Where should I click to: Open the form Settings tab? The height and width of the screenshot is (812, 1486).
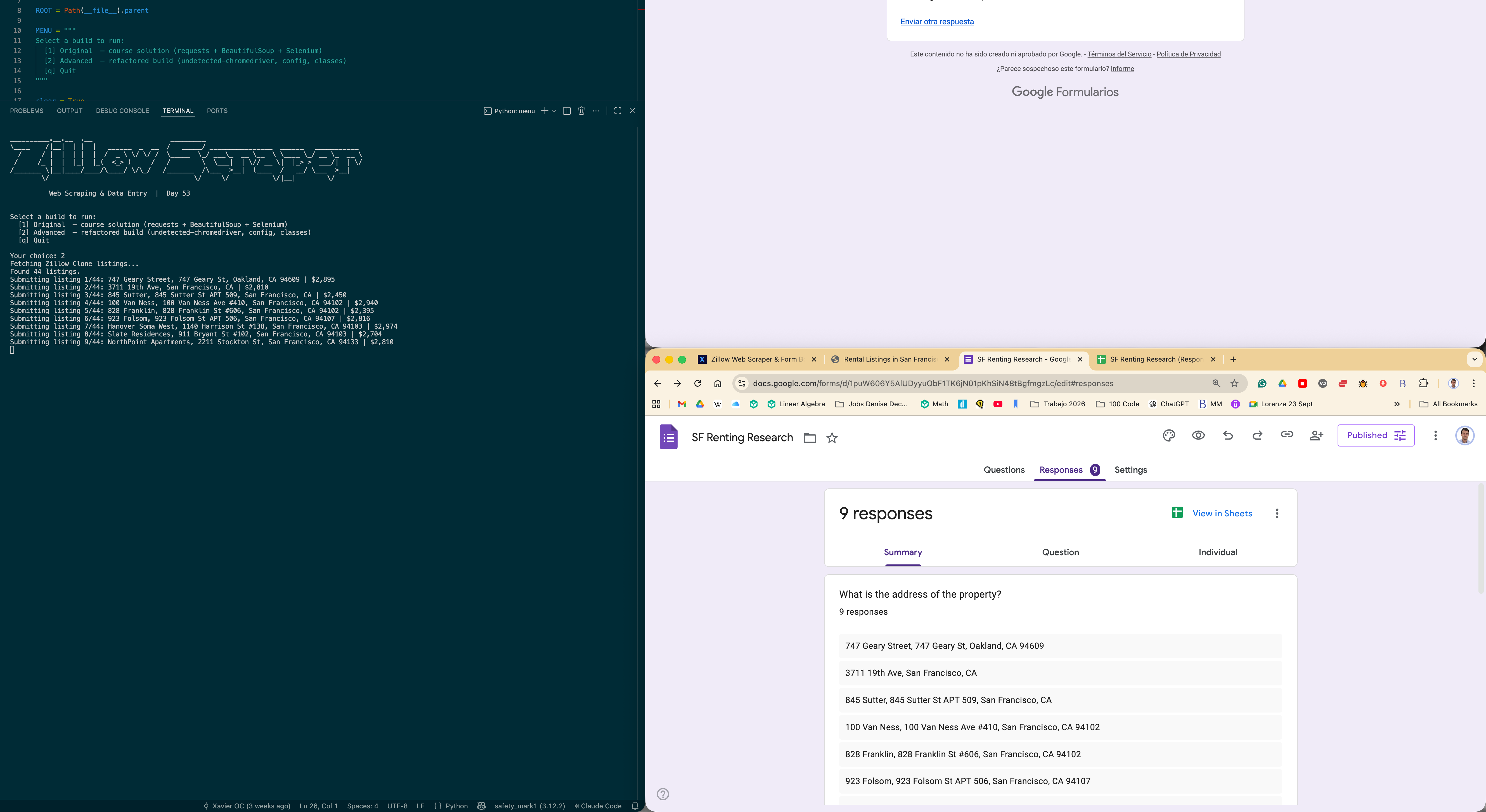[x=1131, y=470]
